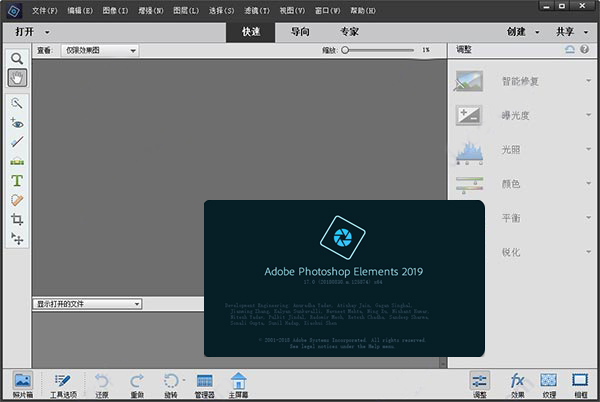Image resolution: width=600 pixels, height=402 pixels.
Task: Click the 缩放 zoom slider
Action: pyautogui.click(x=380, y=50)
